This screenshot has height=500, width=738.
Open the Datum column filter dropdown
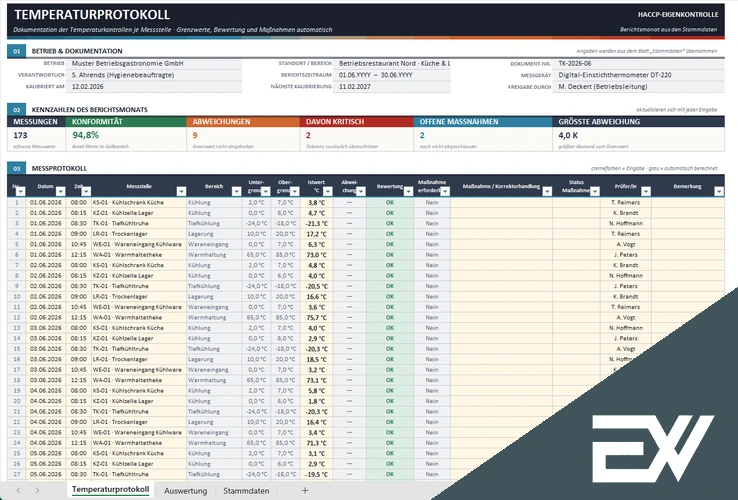60,191
